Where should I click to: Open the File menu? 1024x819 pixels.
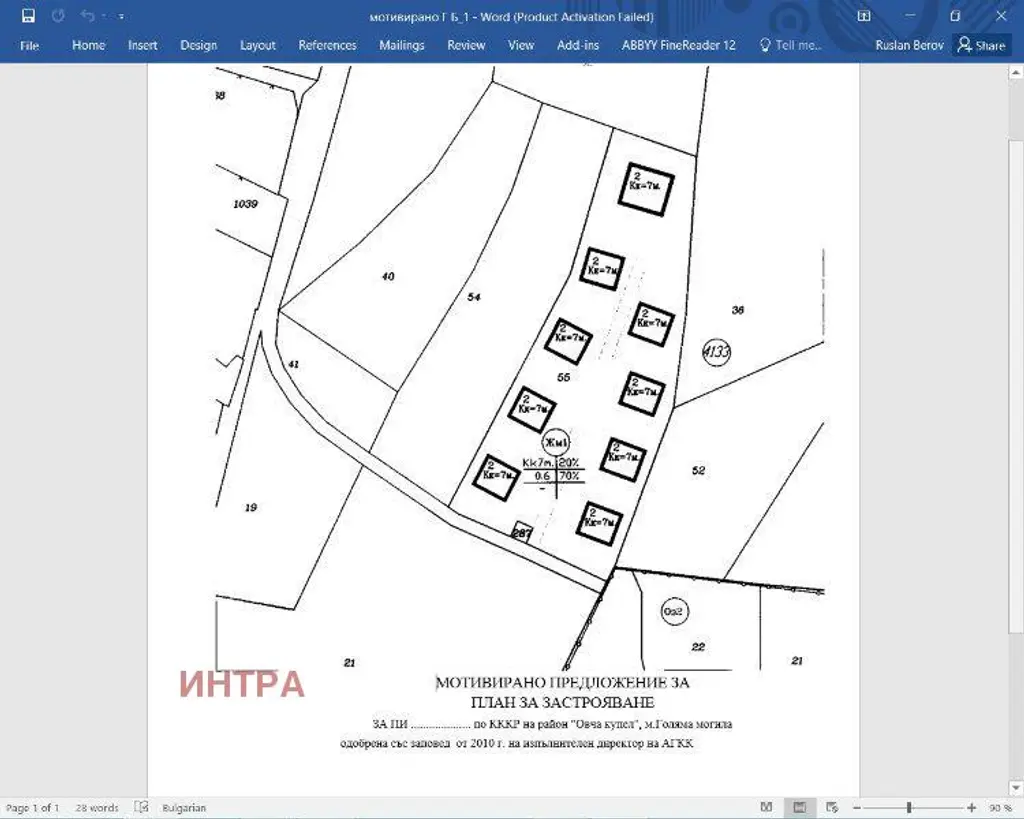(x=29, y=45)
